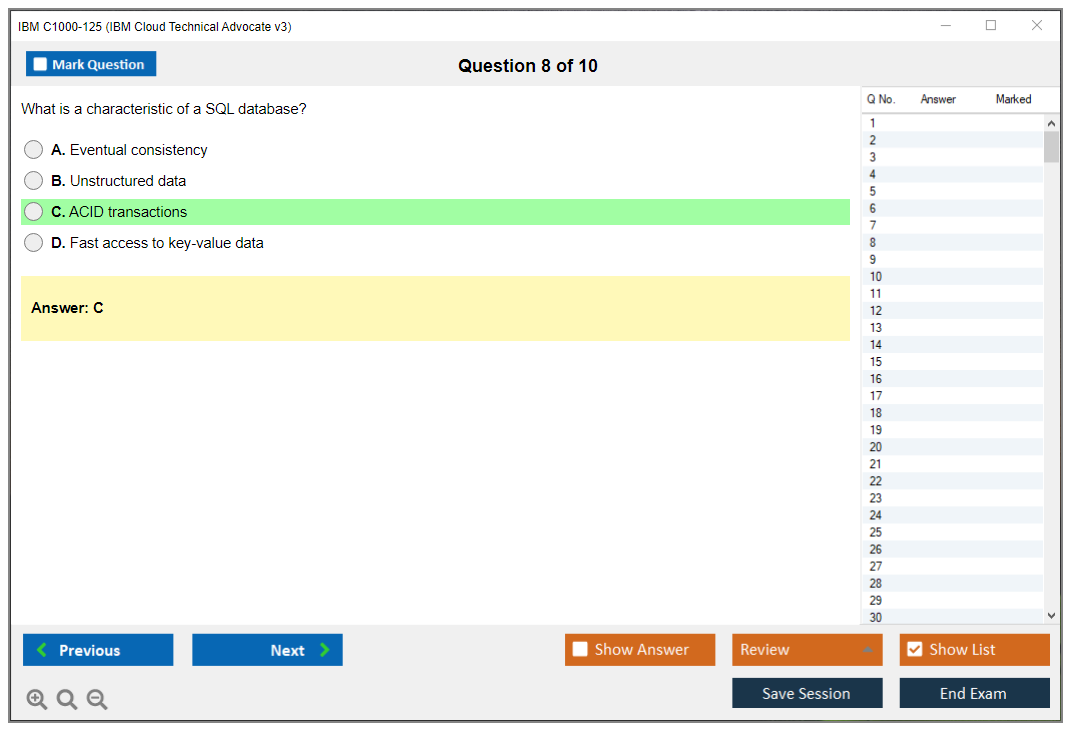This screenshot has width=1075, height=735.
Task: Finish the test with End Exam
Action: (x=973, y=693)
